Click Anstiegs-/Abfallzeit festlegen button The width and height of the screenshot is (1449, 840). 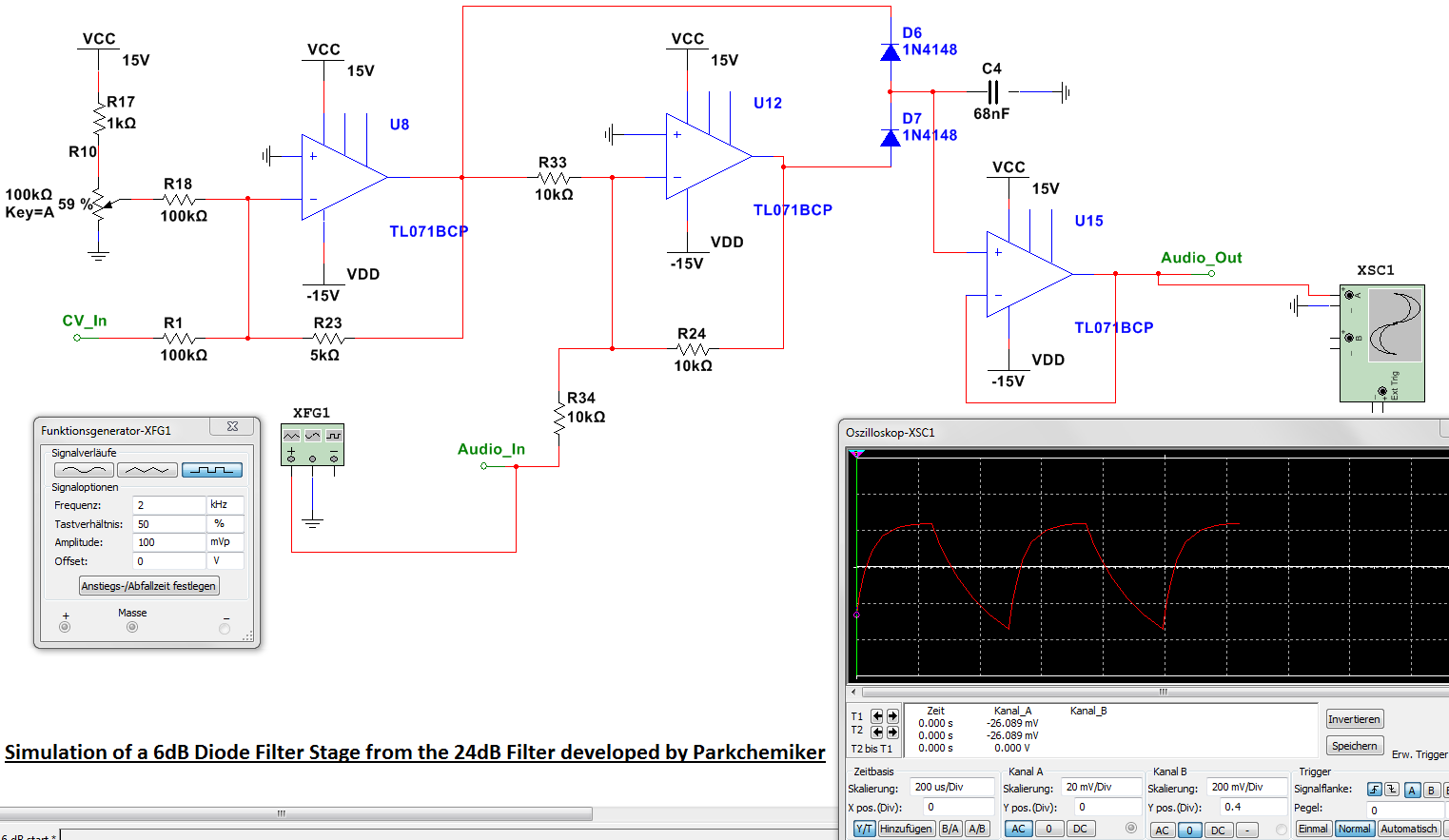click(148, 586)
